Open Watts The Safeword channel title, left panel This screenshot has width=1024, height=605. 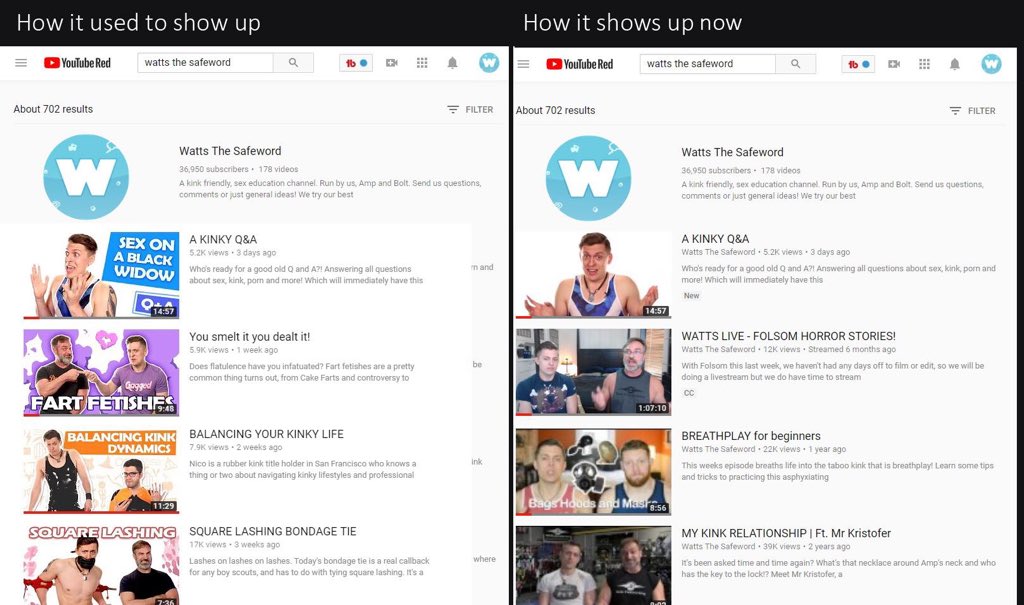(x=230, y=151)
